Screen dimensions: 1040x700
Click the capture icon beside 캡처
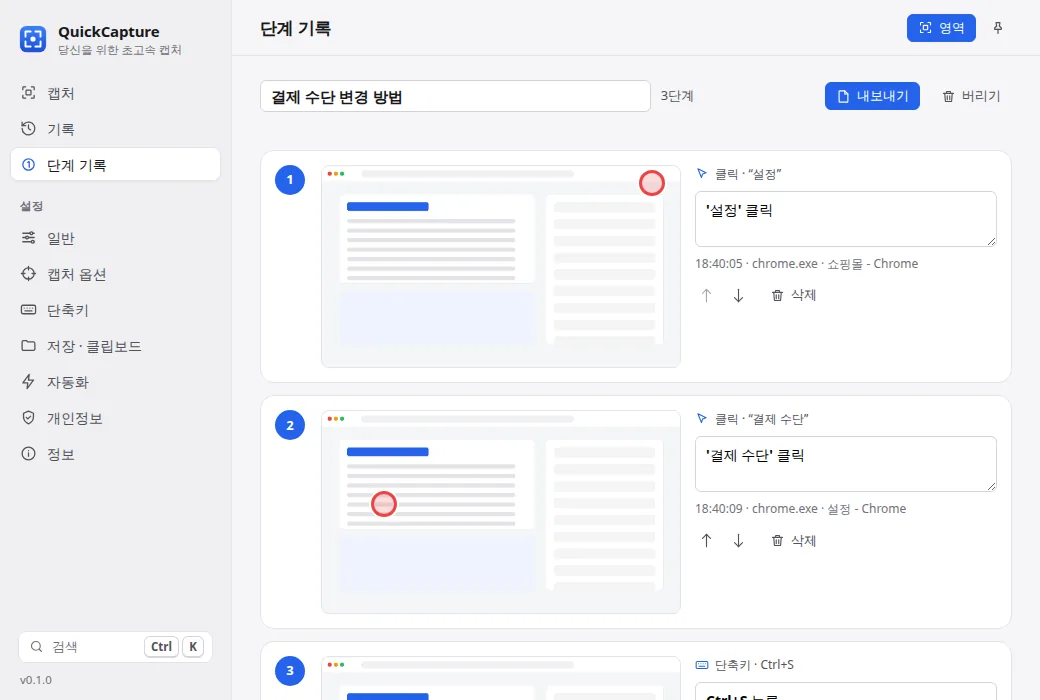[x=29, y=93]
